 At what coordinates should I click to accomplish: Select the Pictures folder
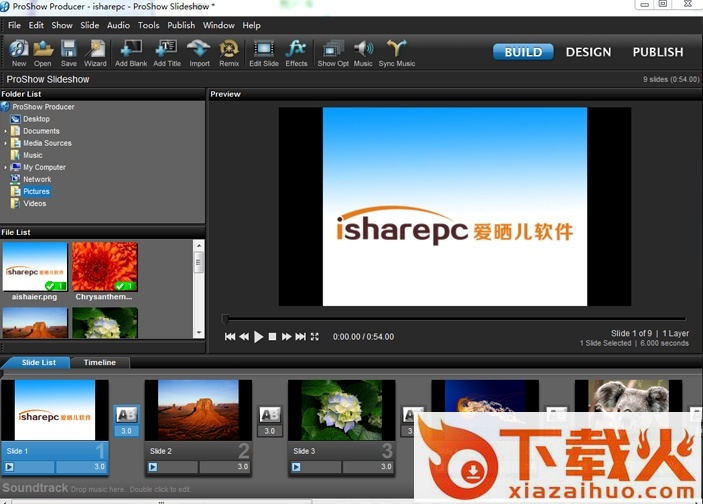[x=36, y=191]
